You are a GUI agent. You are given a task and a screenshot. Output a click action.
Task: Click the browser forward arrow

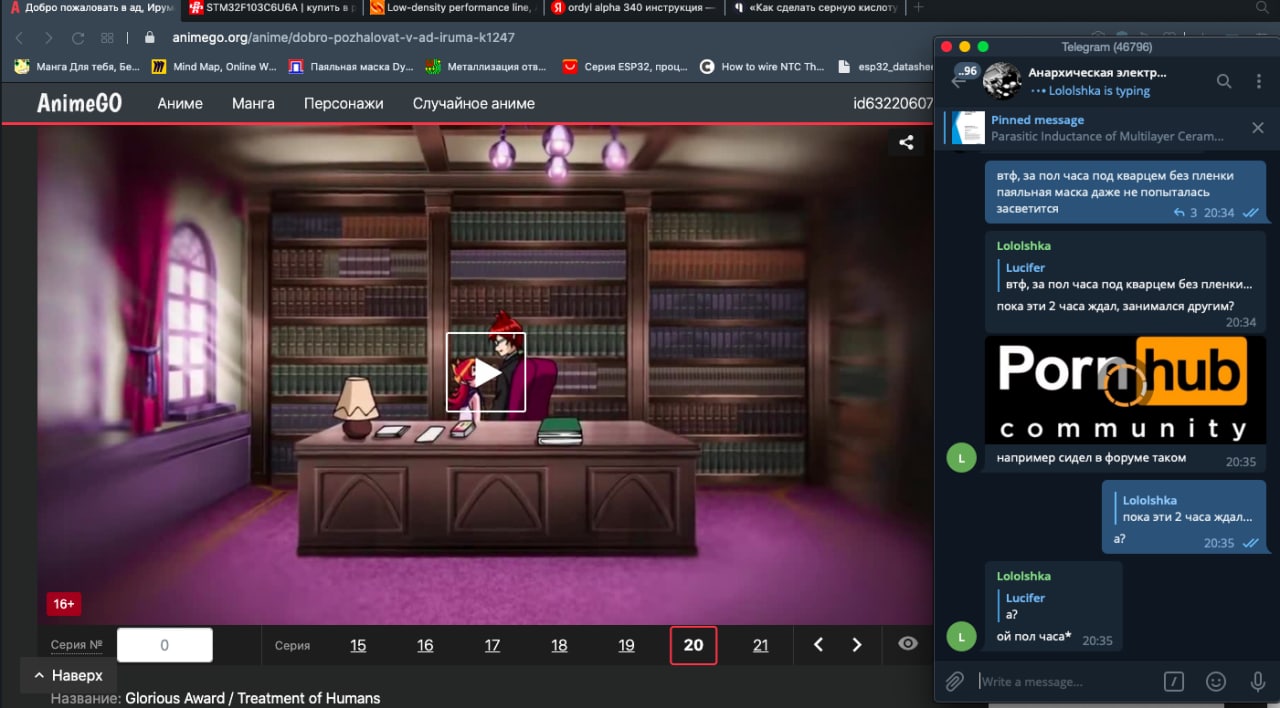tap(48, 38)
